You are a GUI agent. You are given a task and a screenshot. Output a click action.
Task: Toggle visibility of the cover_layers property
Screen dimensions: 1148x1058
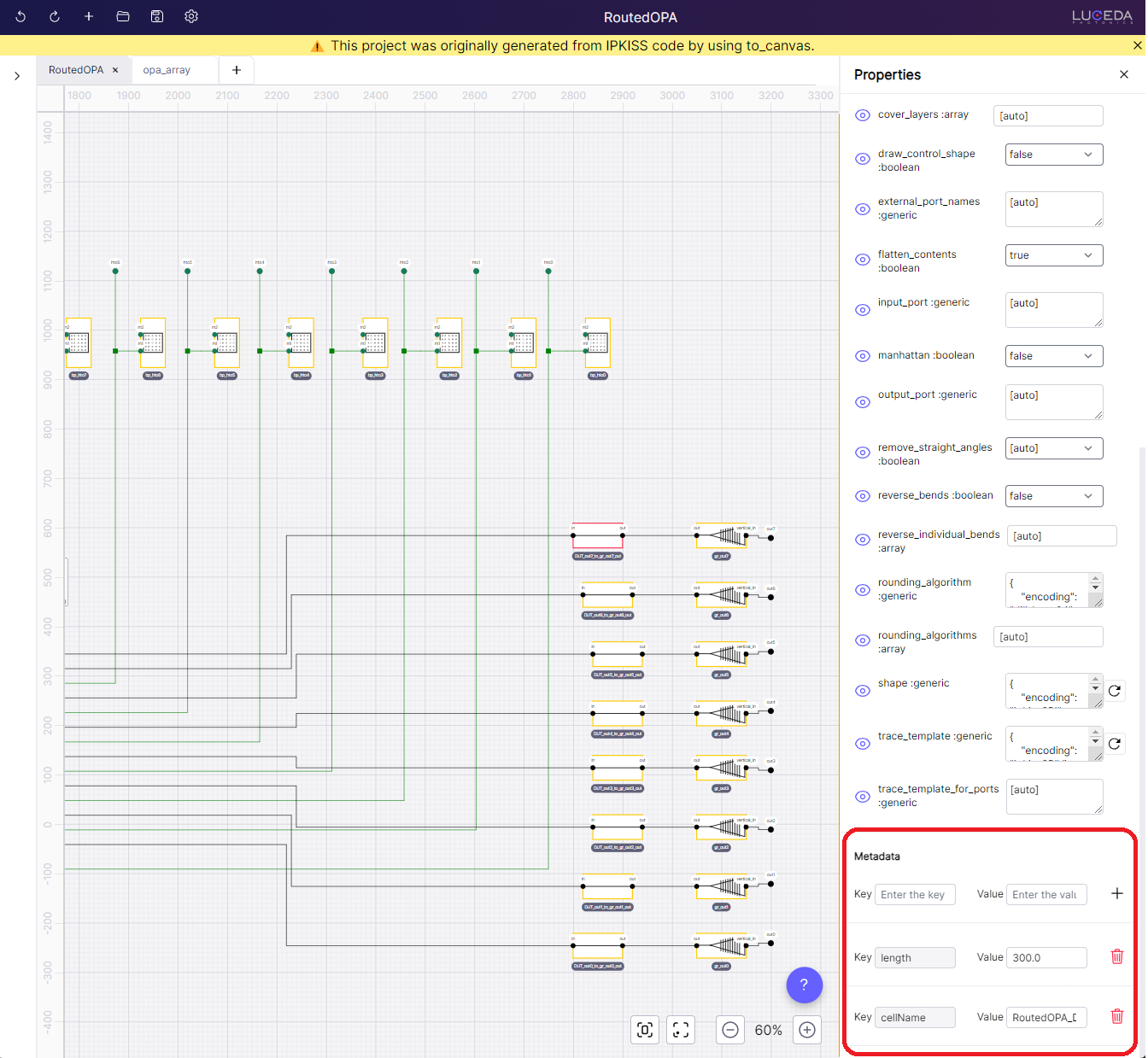coord(863,115)
